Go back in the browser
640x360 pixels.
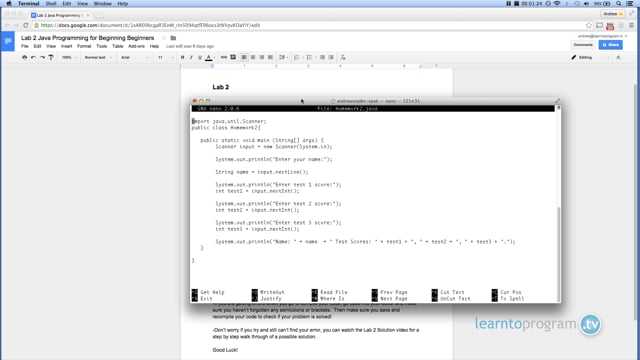coord(7,25)
